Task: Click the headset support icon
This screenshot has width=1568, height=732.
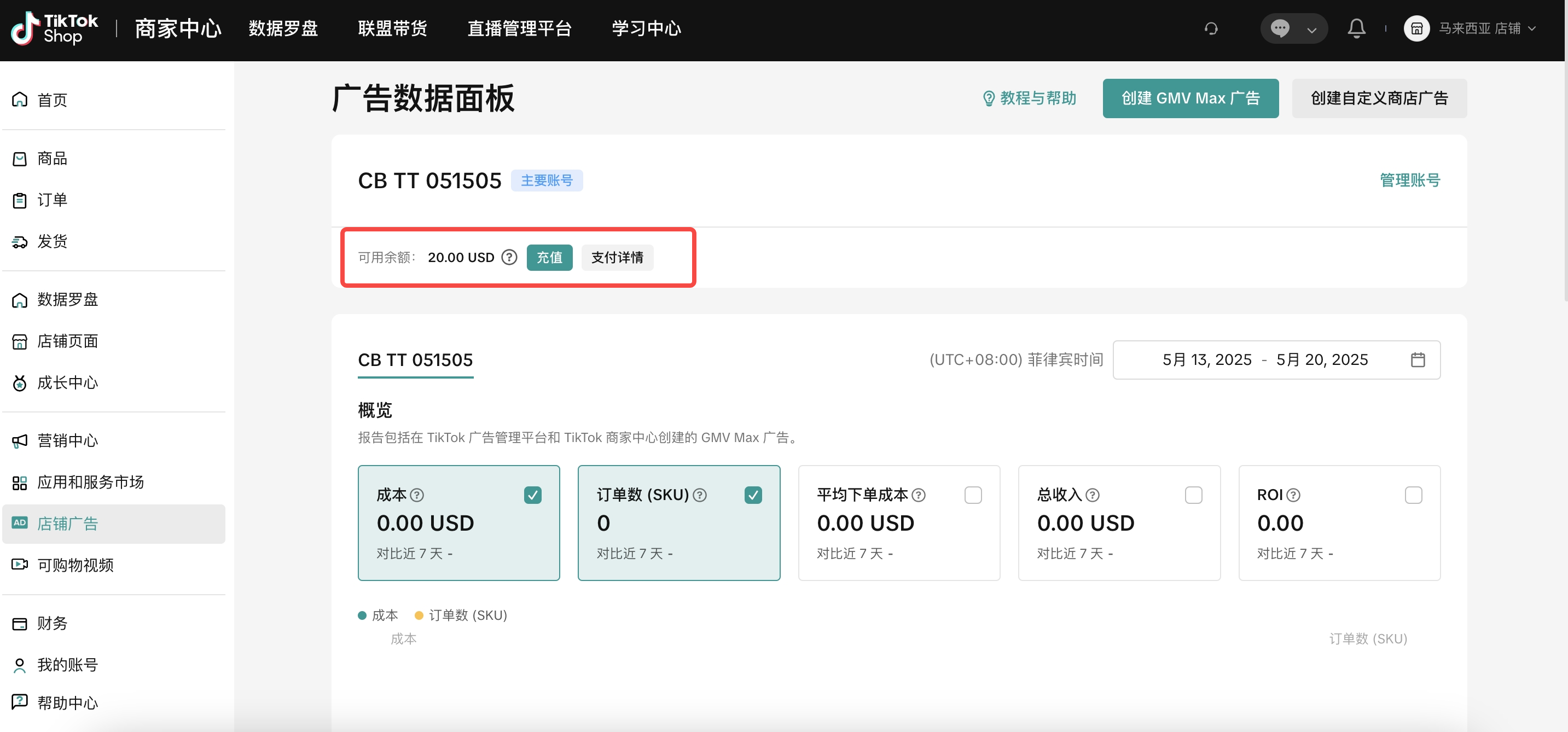Action: click(1211, 28)
